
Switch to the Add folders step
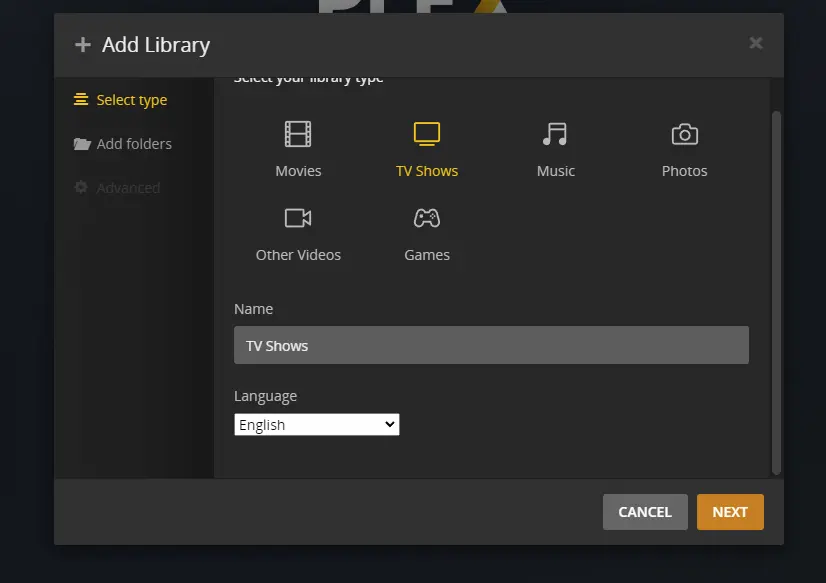click(134, 144)
